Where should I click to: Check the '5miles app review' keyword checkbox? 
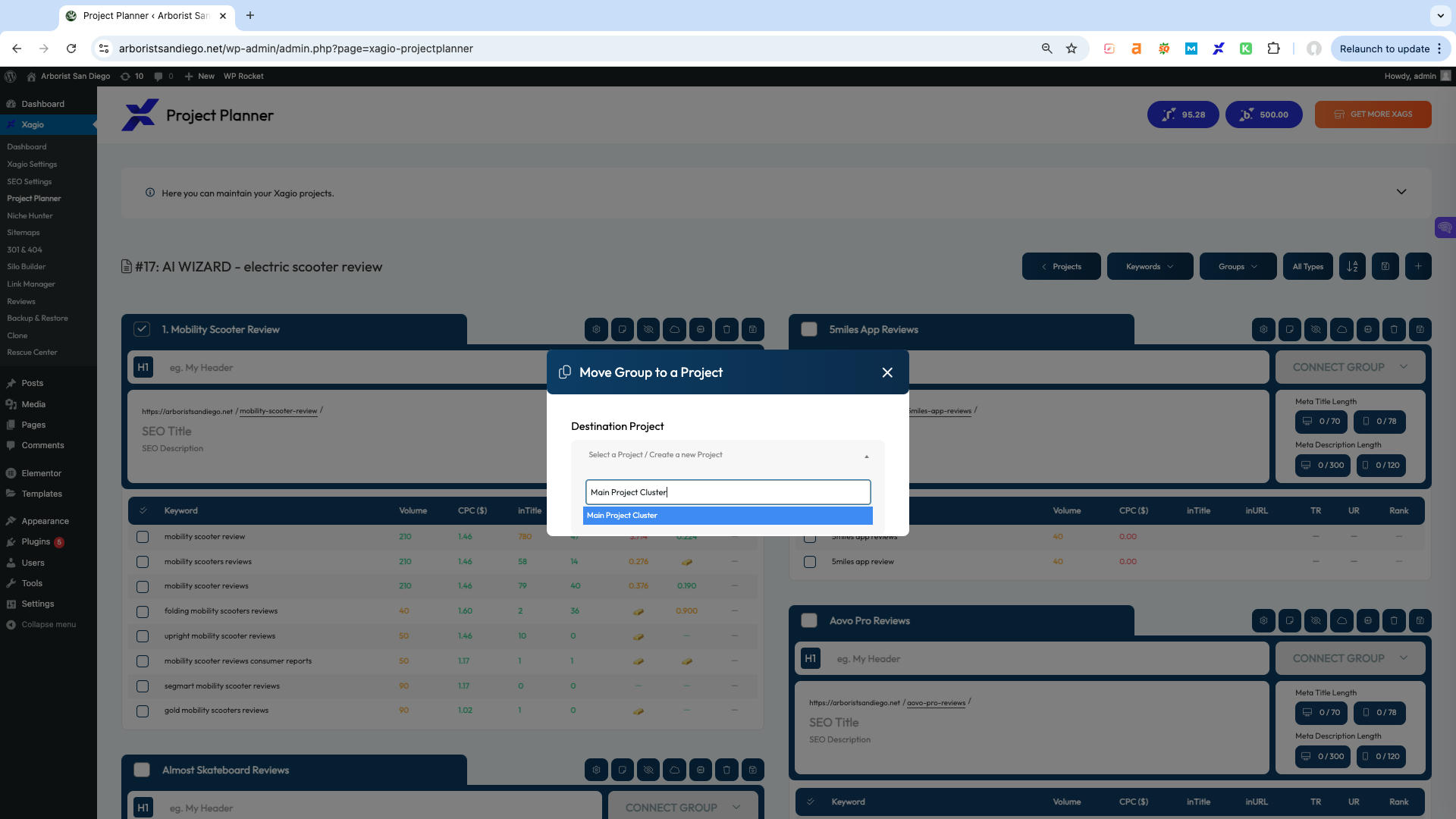(x=810, y=563)
